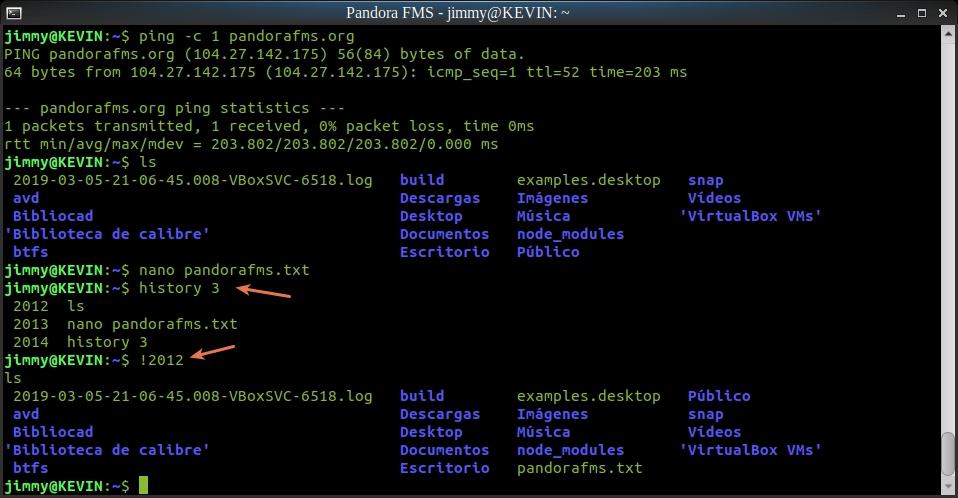
Task: Click history entry '2013 nano pandorafms.txt'
Action: [x=125, y=324]
